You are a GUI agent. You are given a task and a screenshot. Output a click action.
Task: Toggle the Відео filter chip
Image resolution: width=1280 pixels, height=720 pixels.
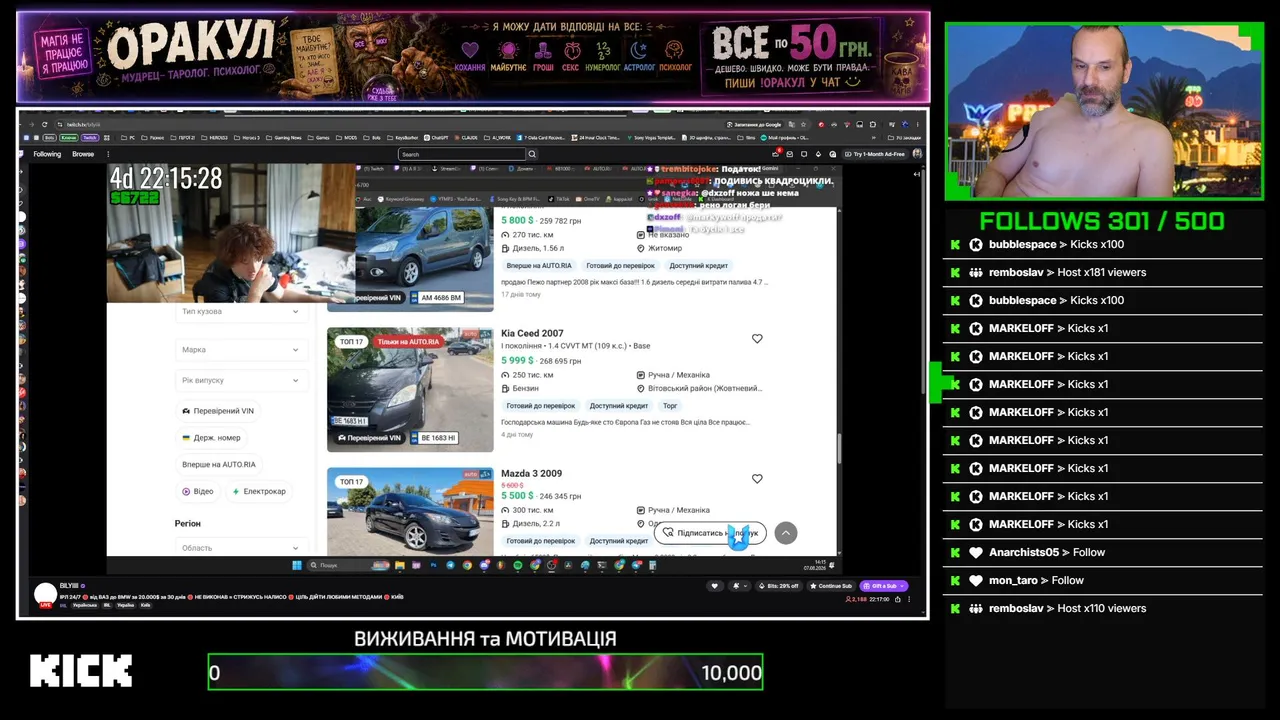[x=198, y=492]
